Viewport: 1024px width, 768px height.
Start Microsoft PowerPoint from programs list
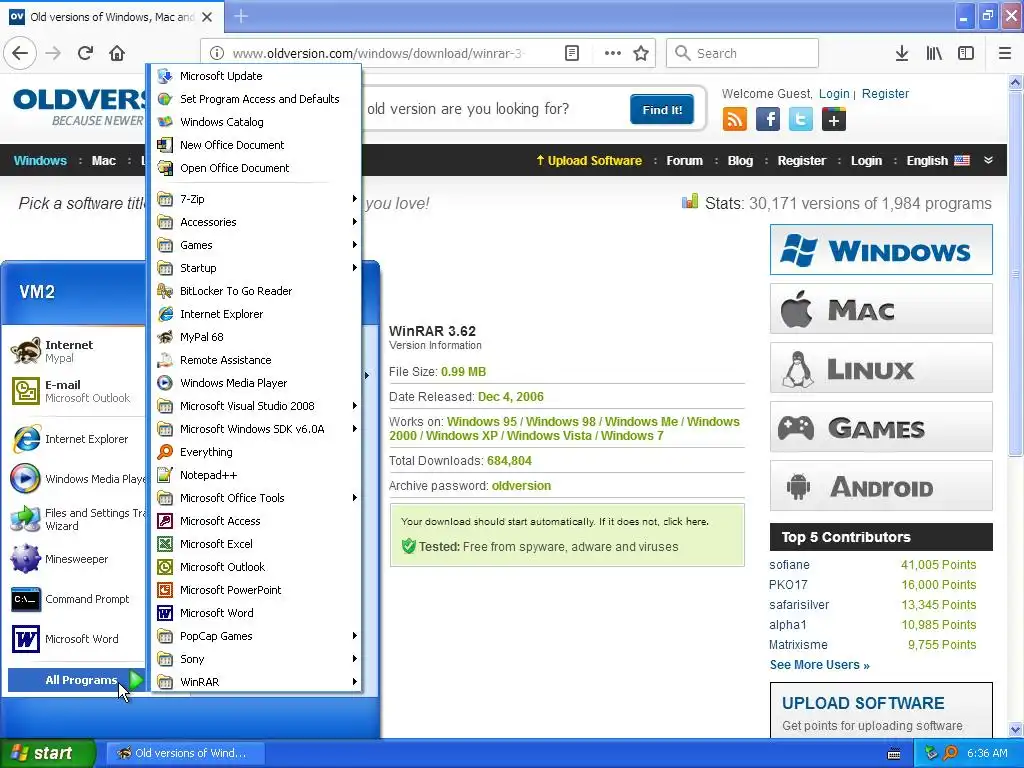coord(257,590)
